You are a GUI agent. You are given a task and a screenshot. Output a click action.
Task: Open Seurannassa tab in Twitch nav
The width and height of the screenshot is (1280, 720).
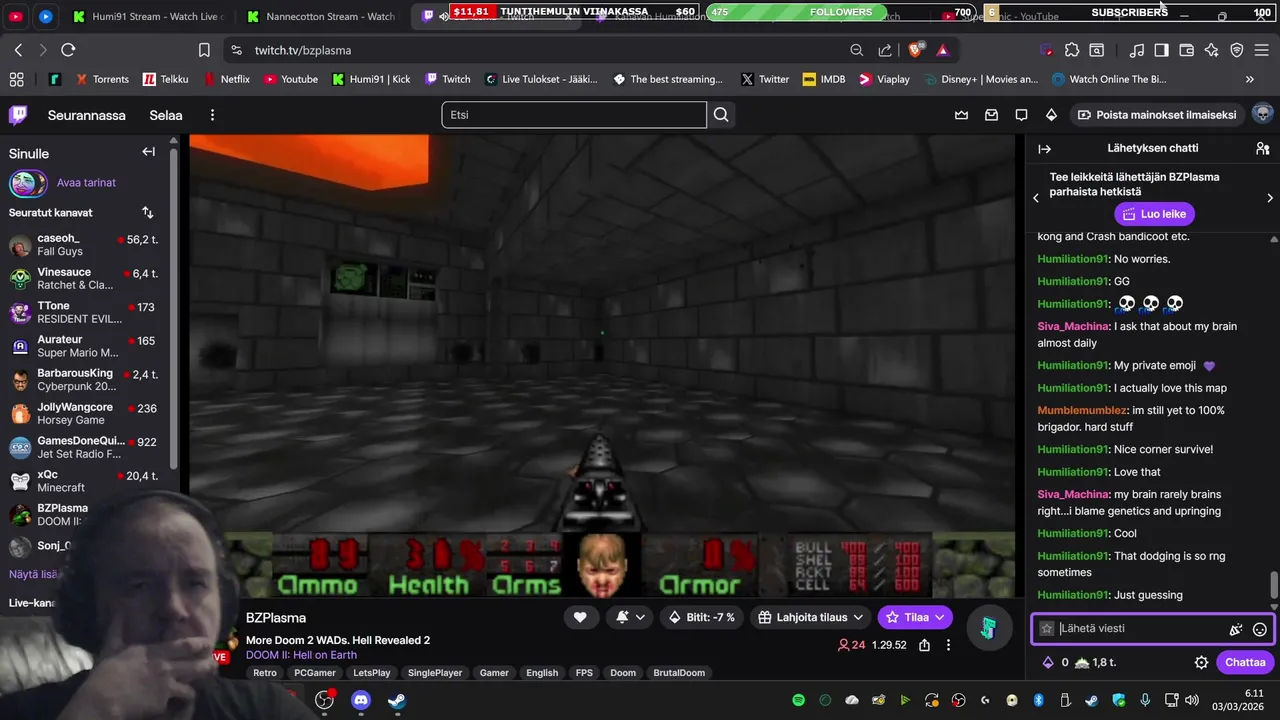(x=87, y=115)
